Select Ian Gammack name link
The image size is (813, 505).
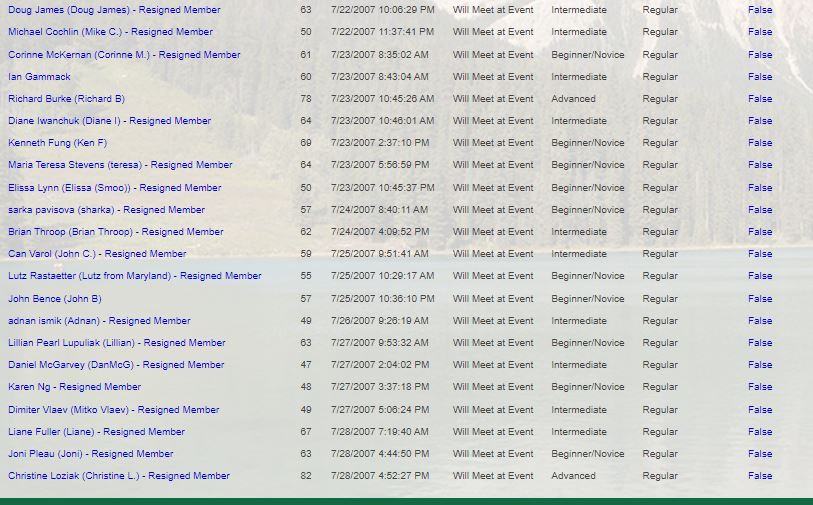pyautogui.click(x=39, y=77)
